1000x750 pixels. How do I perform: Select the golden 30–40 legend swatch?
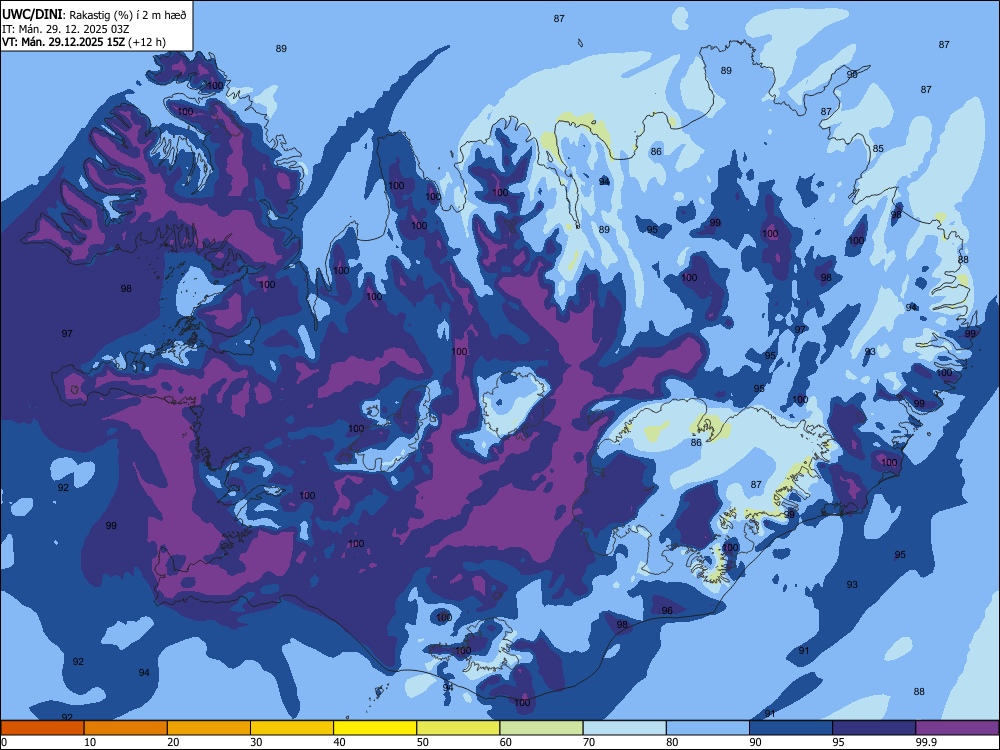click(292, 728)
